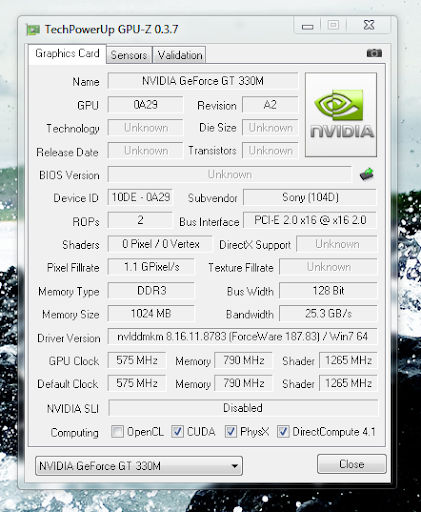The width and height of the screenshot is (421, 512).
Task: Click the Default Clock row Memory 790 MHz field
Action: coord(243,383)
